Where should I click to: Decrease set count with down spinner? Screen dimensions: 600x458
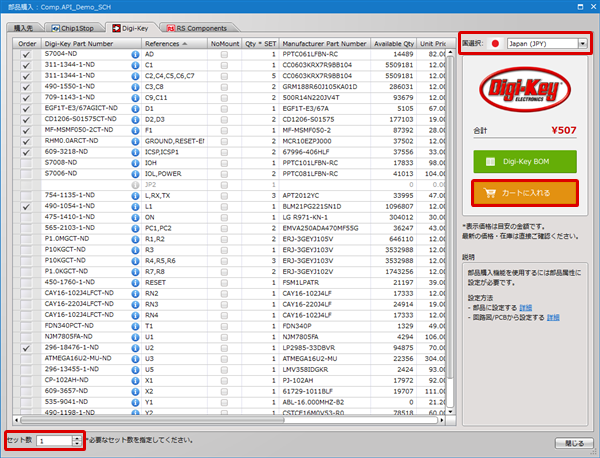[77, 443]
